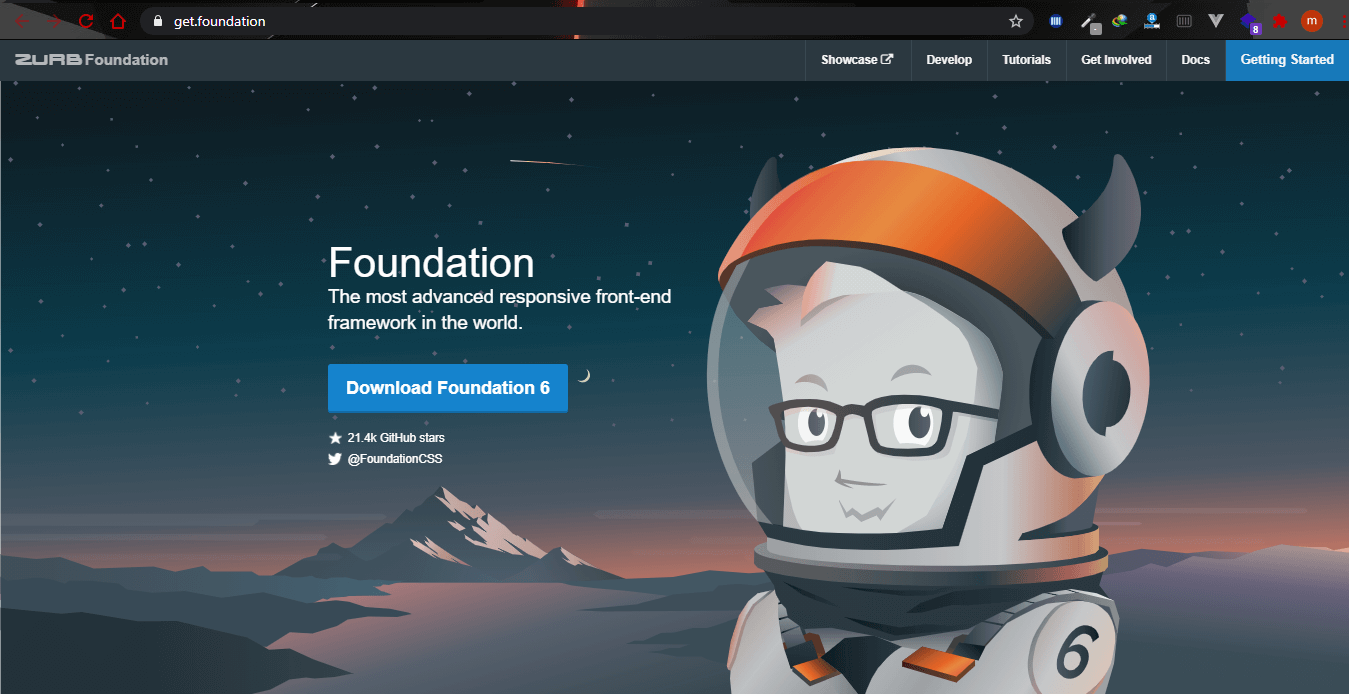This screenshot has height=696, width=1349.
Task: Click the Twitter bird icon
Action: click(335, 459)
